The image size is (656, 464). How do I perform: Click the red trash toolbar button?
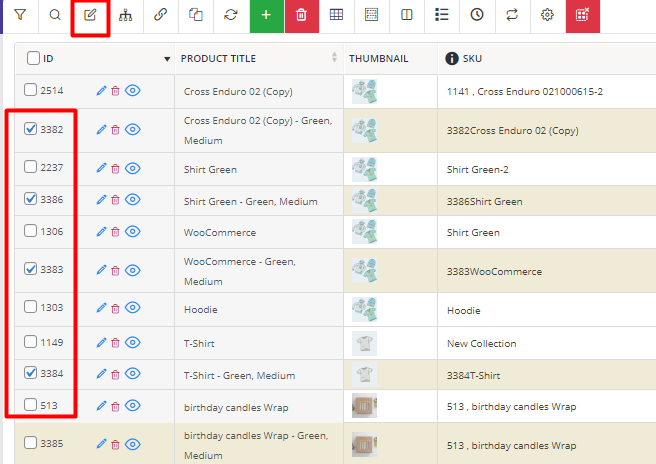302,16
